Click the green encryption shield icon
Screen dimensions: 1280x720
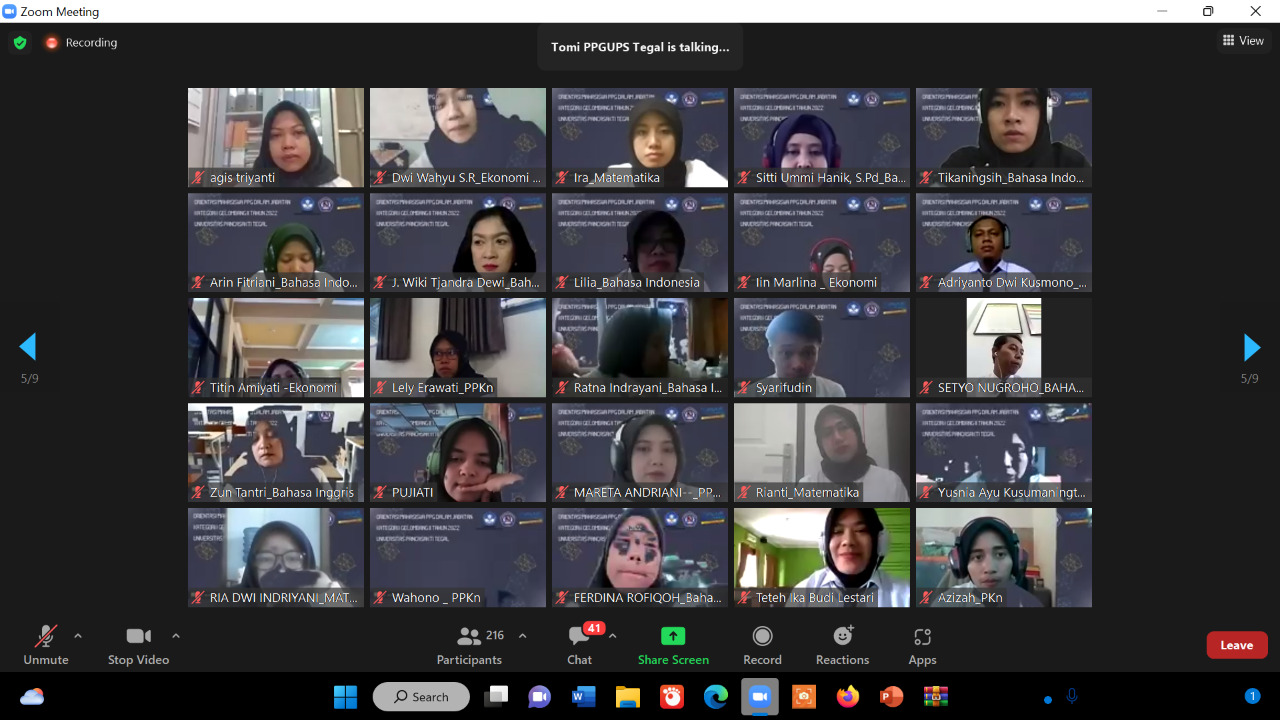click(20, 43)
